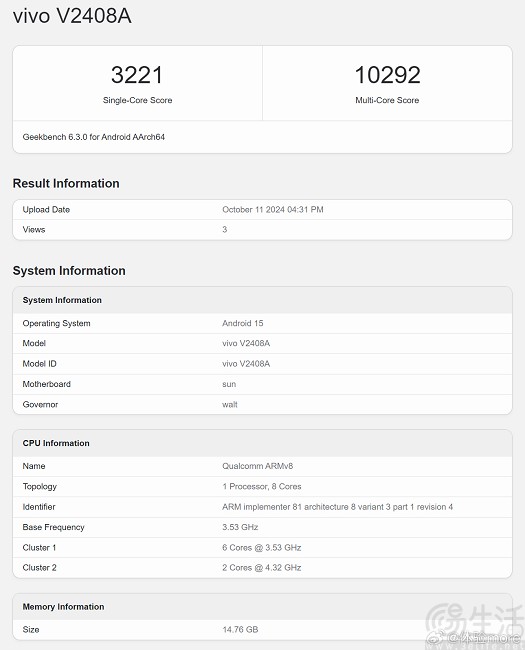Select the Motherboard value sun
The height and width of the screenshot is (650, 525).
pyautogui.click(x=229, y=384)
